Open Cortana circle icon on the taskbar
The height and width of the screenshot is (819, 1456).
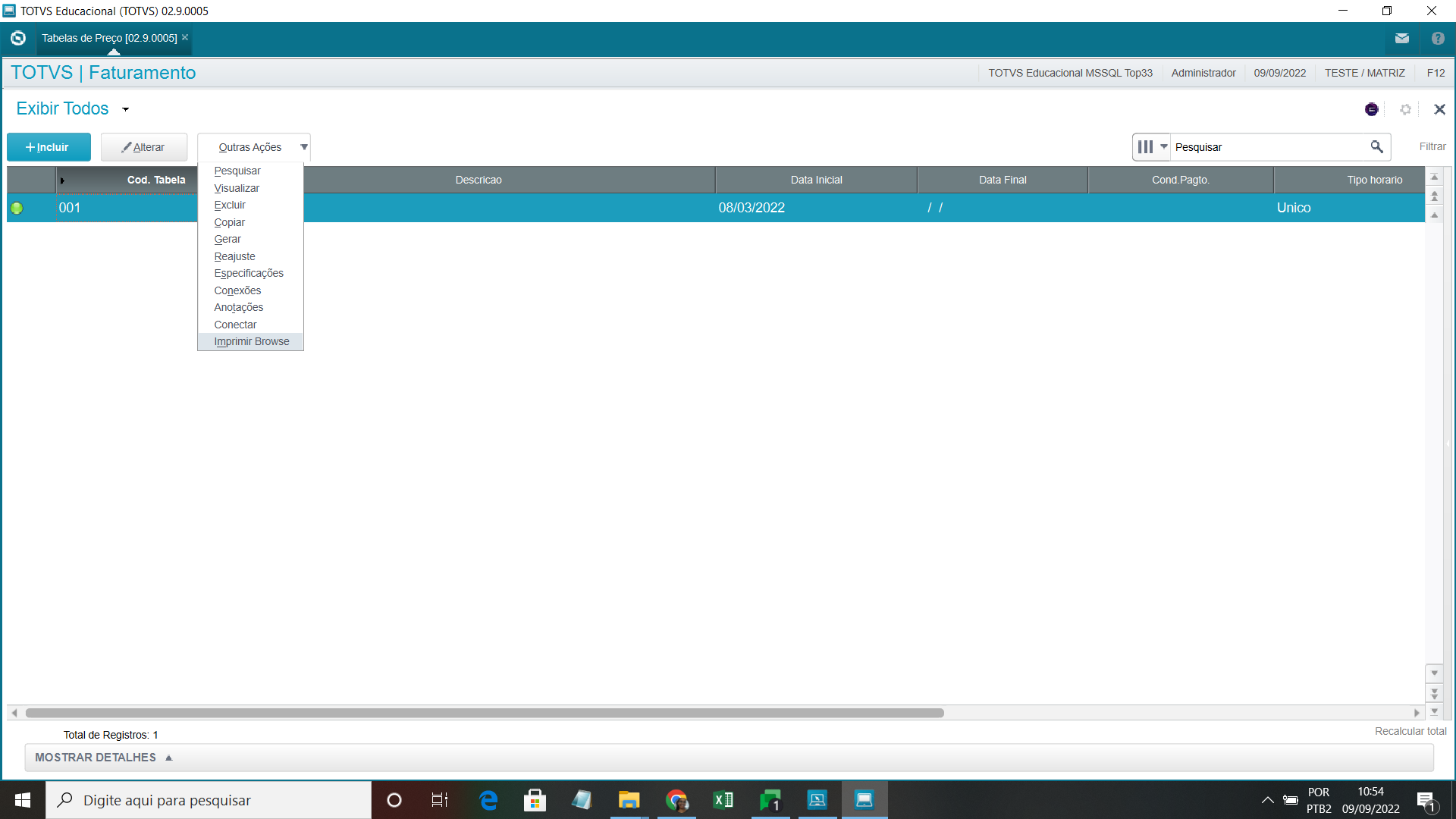(x=394, y=800)
